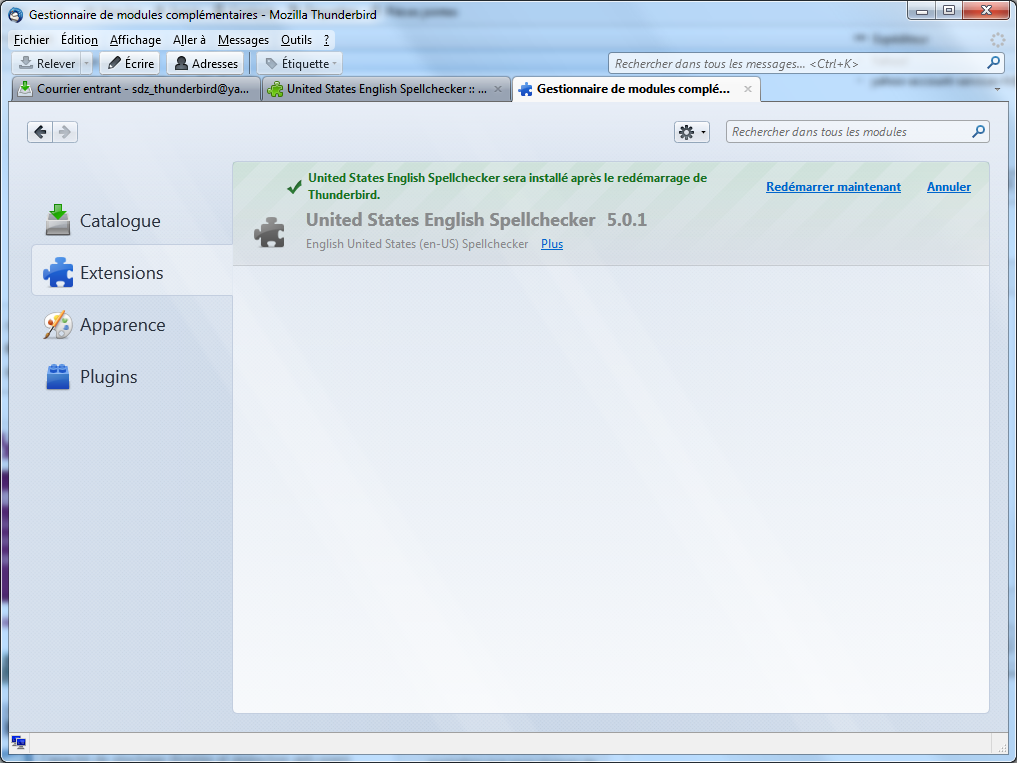Open the Plugins category
1017x763 pixels.
(132, 376)
